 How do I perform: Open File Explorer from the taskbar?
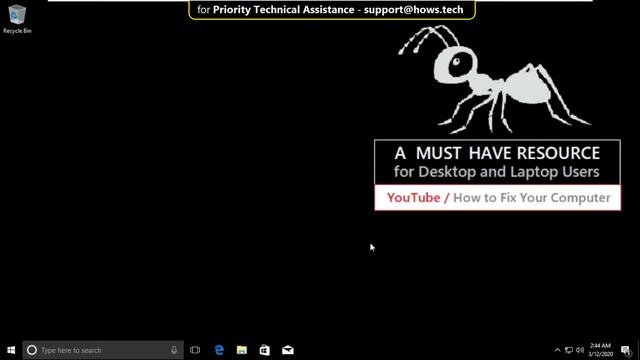pyautogui.click(x=242, y=350)
